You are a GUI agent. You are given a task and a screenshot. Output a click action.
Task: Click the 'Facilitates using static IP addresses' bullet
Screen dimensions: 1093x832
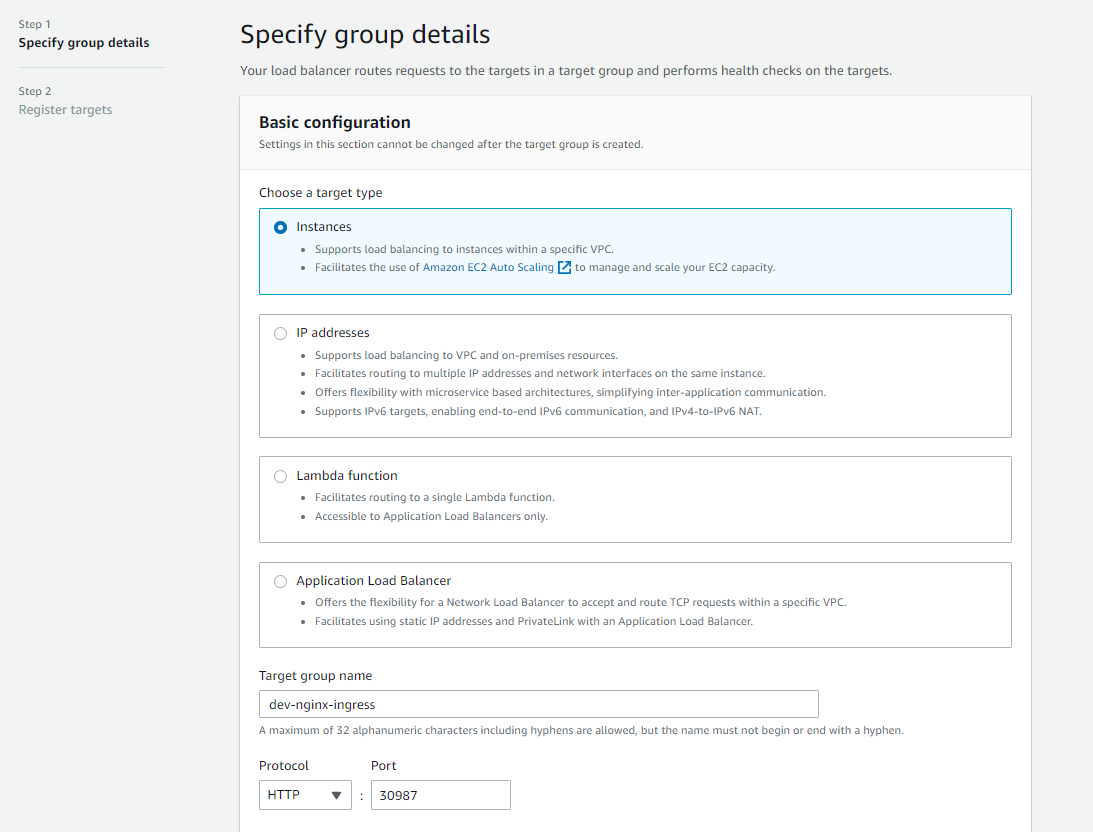coord(533,621)
